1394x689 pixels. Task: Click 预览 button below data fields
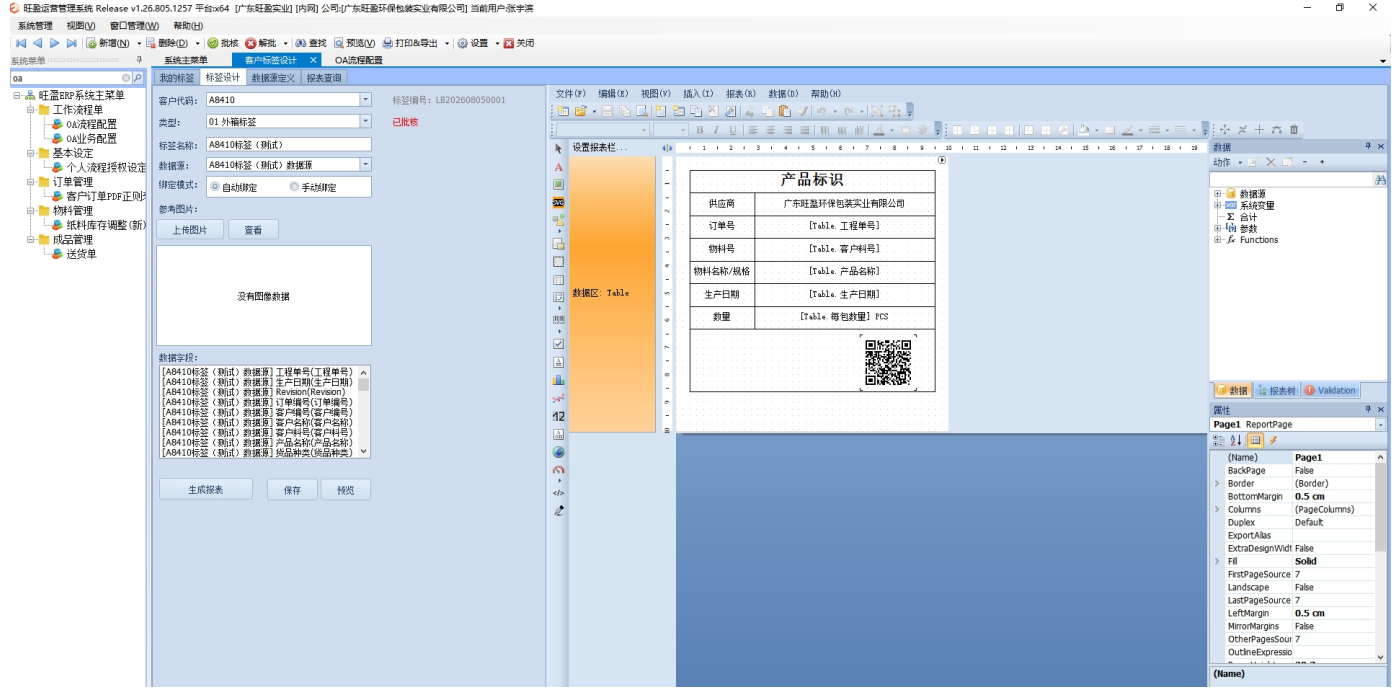pos(346,490)
